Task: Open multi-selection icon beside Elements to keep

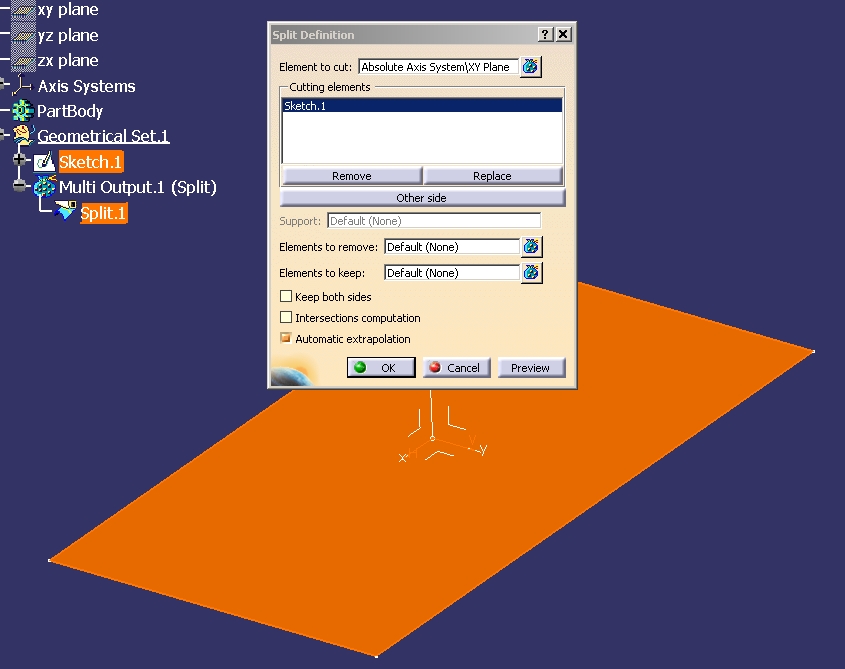Action: (531, 273)
